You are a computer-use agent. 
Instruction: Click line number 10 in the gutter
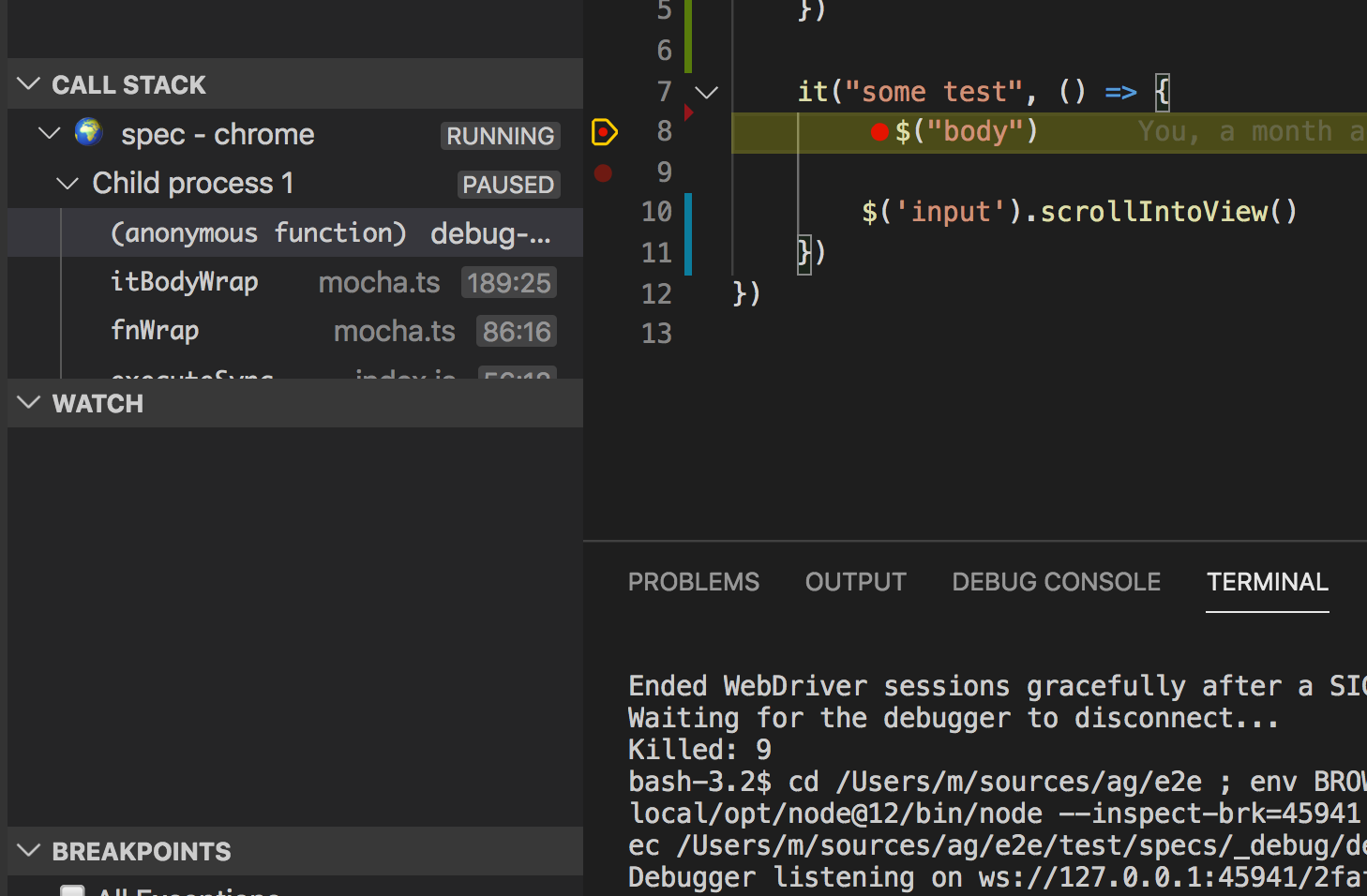pyautogui.click(x=656, y=212)
